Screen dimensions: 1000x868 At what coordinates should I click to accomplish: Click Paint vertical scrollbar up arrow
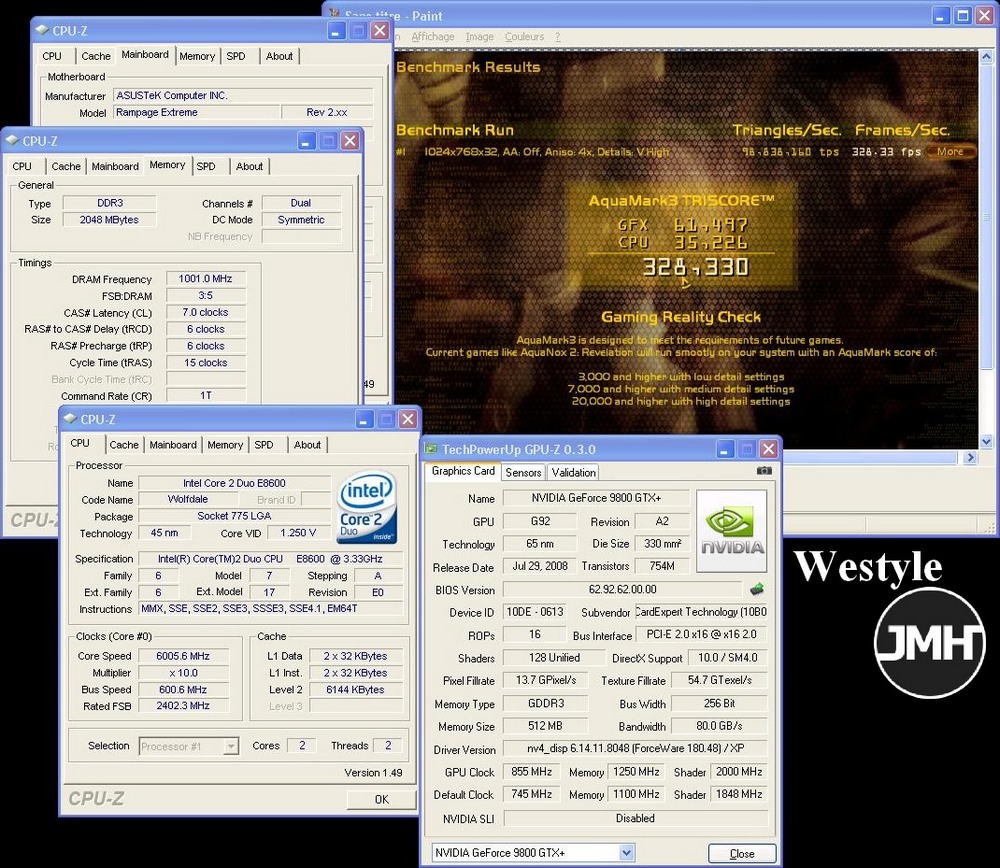[x=985, y=57]
